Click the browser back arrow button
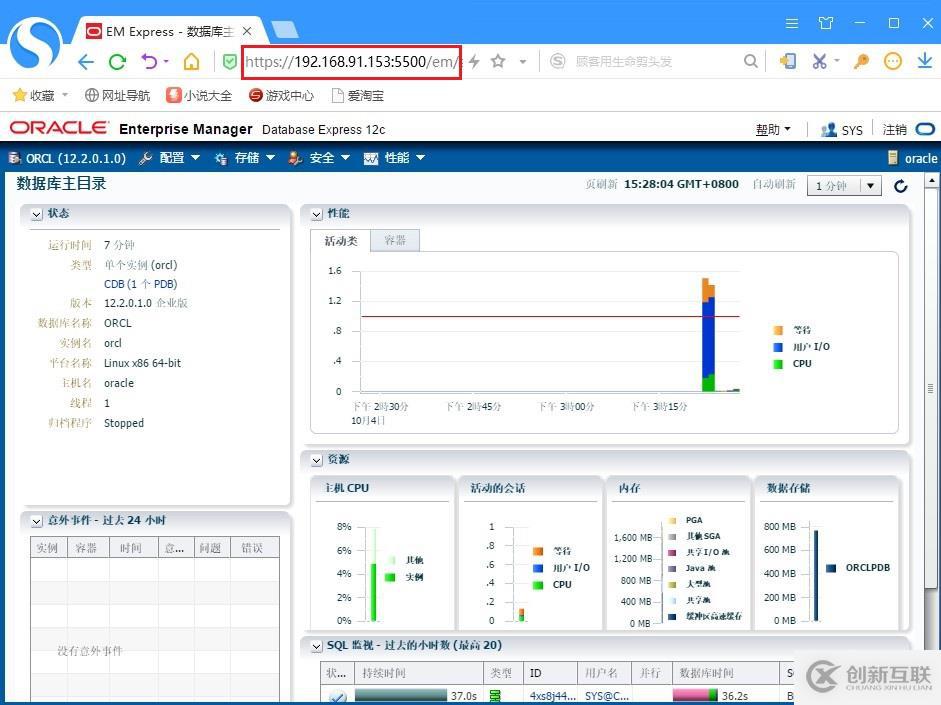Screen dimensions: 941x705 [x=86, y=62]
